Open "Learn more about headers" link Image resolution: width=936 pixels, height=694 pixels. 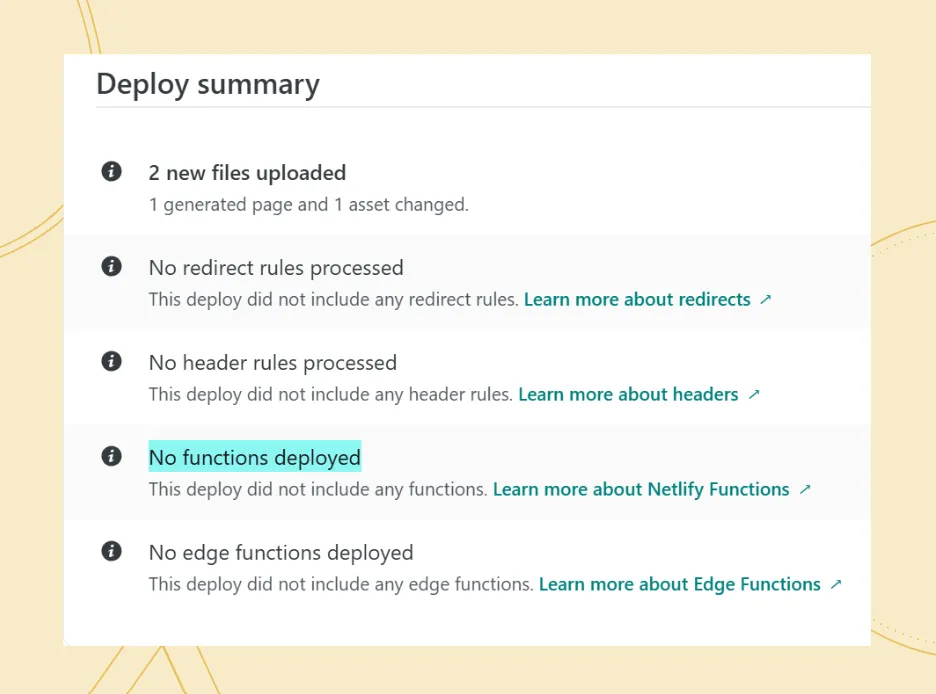[x=628, y=395]
